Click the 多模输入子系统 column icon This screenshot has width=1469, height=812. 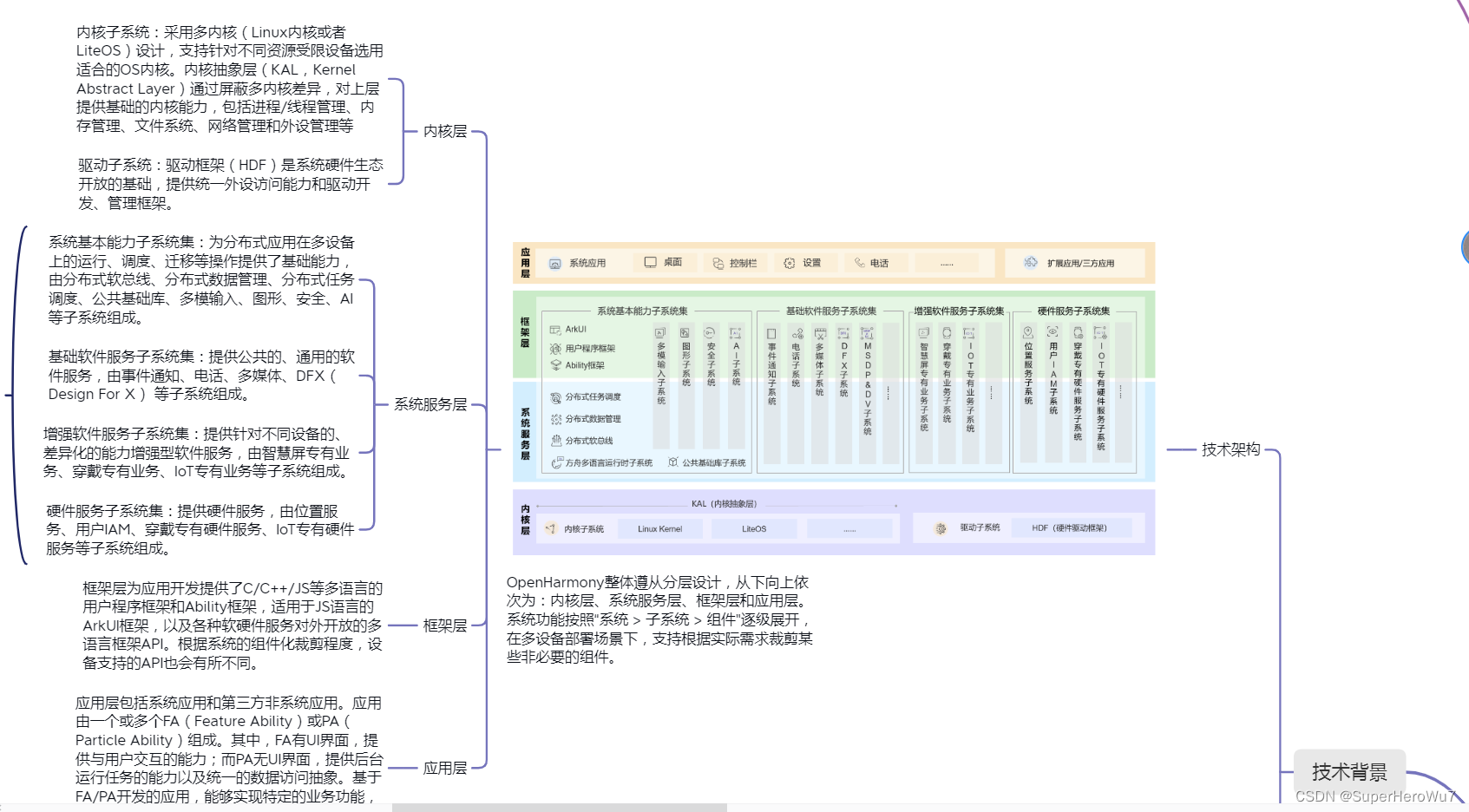click(660, 332)
